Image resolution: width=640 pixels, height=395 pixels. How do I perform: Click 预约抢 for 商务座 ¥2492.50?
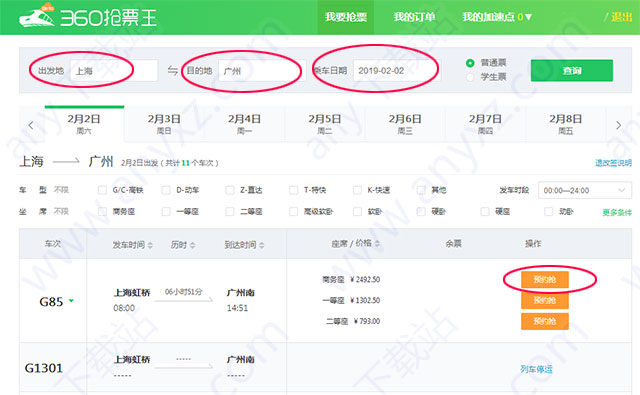coord(544,280)
